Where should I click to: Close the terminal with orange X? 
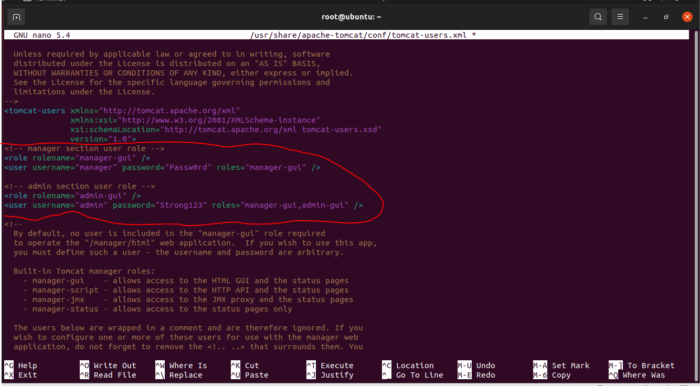coord(688,17)
